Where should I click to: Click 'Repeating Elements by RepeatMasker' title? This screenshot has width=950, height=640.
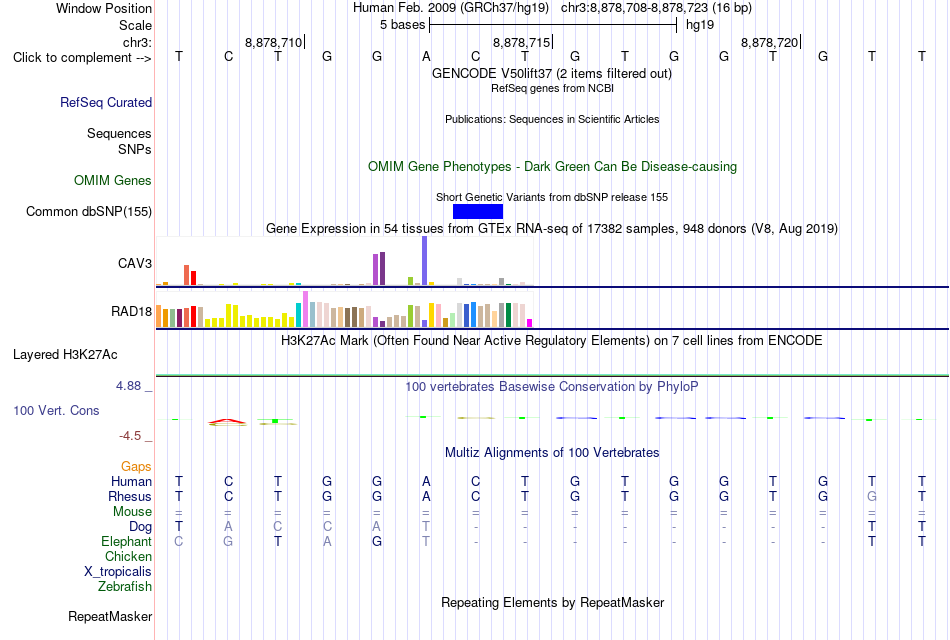coord(552,603)
